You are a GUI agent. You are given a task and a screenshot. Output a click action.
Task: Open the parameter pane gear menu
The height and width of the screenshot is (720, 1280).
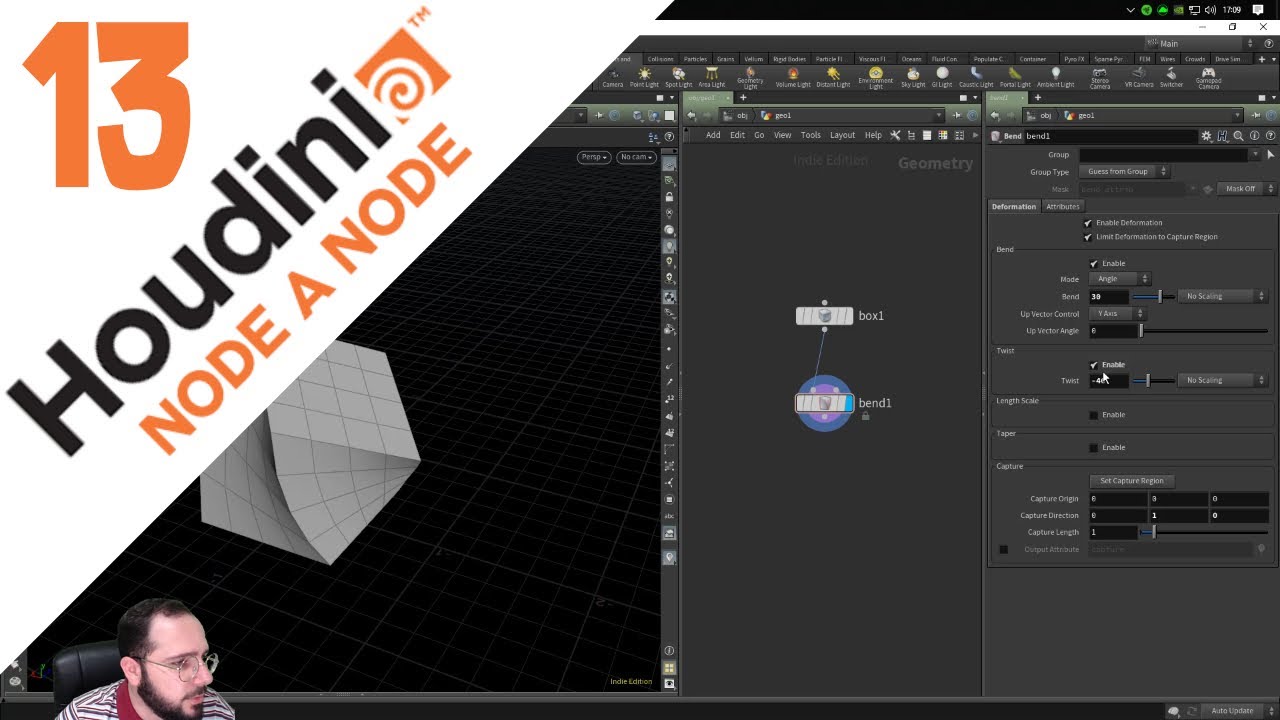pyautogui.click(x=1207, y=136)
